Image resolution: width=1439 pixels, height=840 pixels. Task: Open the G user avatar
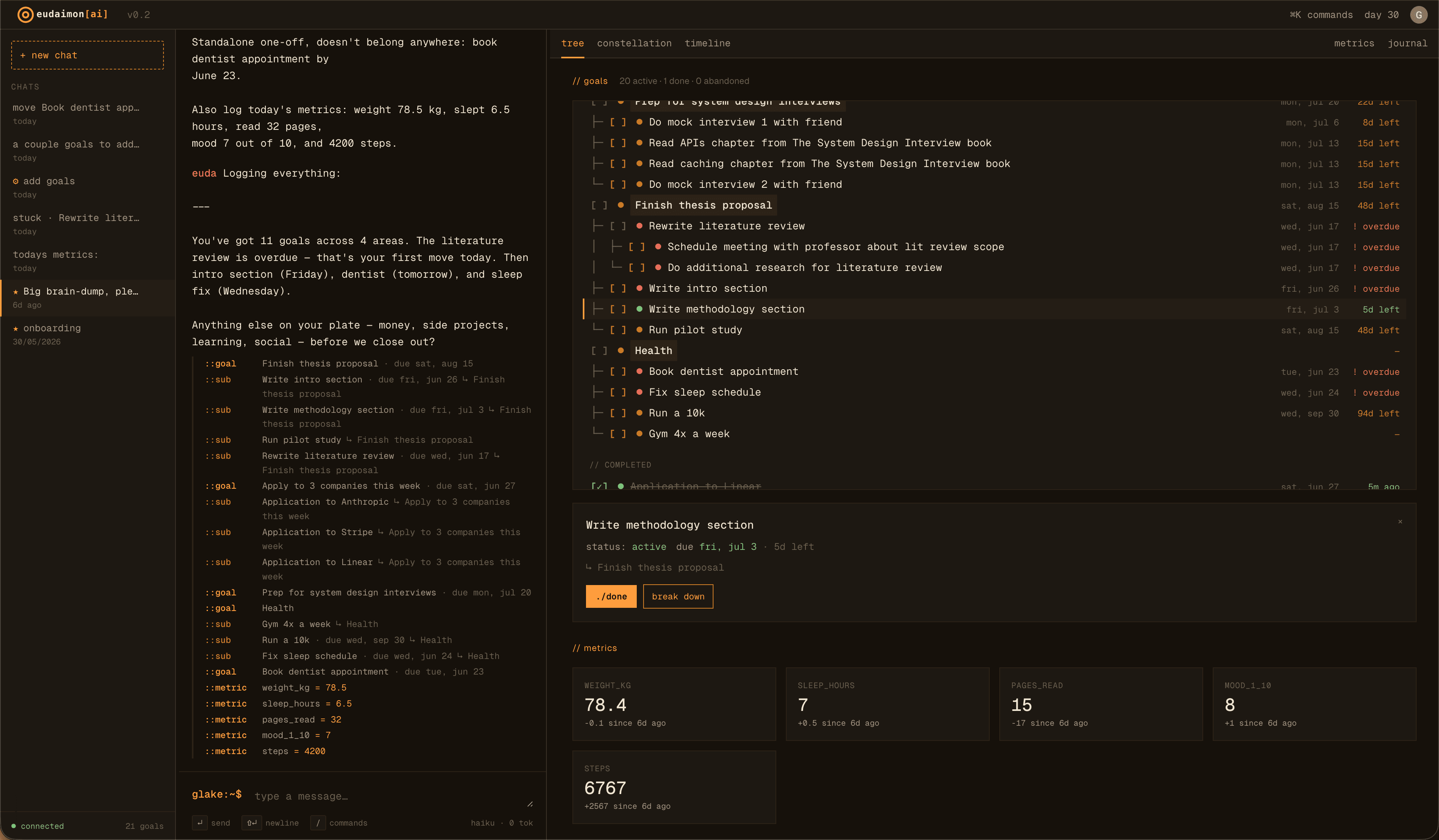[1419, 15]
